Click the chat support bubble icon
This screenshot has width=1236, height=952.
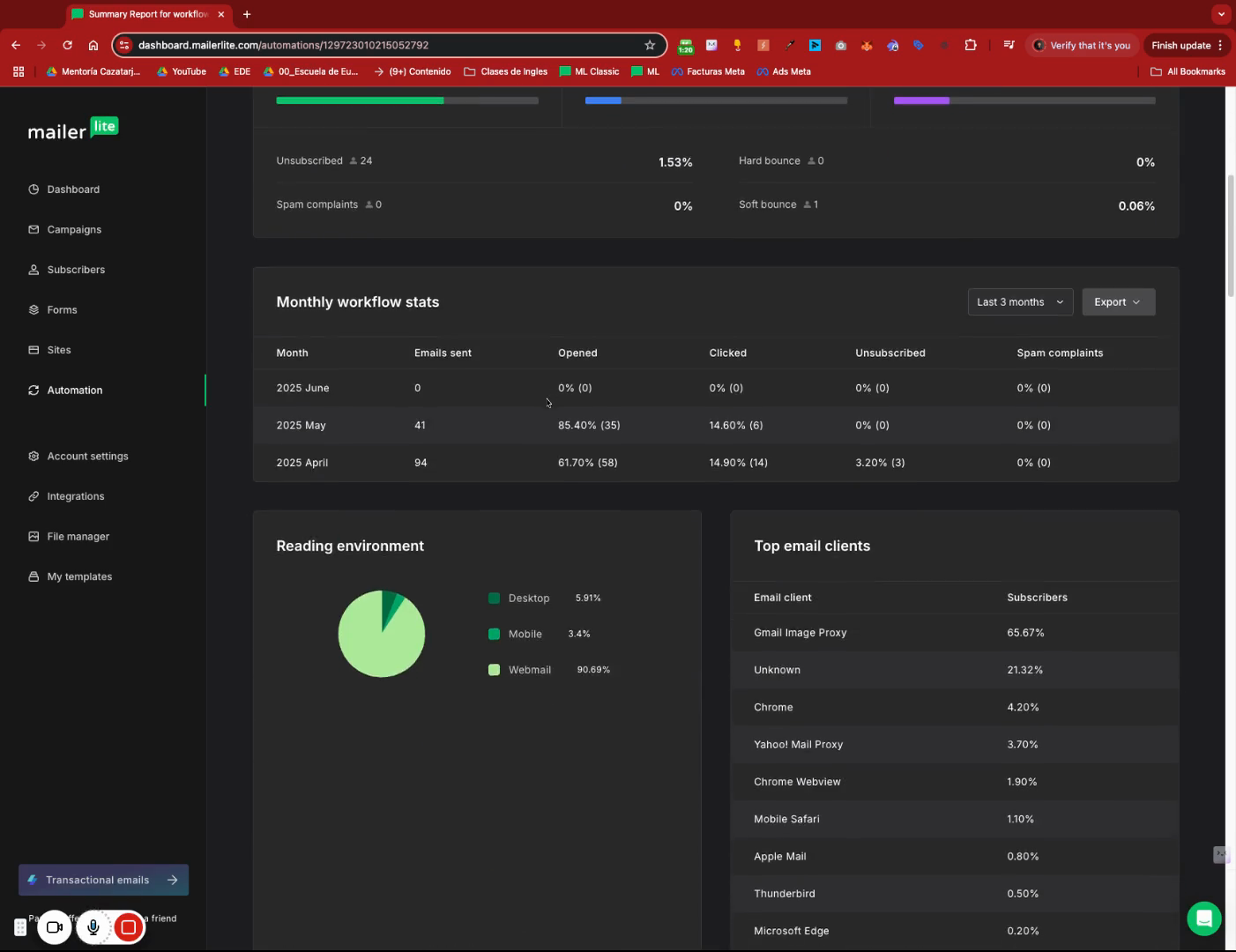(x=1203, y=918)
